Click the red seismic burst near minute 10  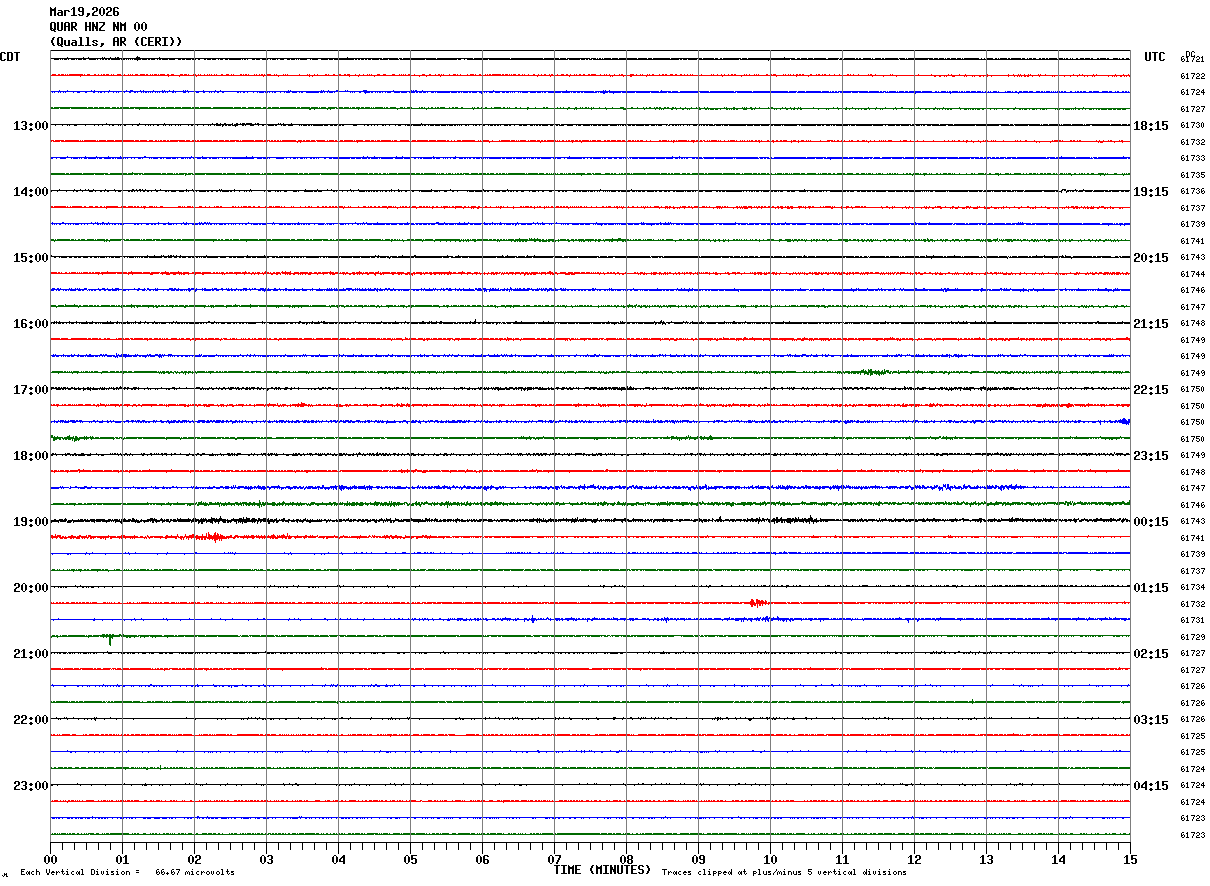coord(758,602)
